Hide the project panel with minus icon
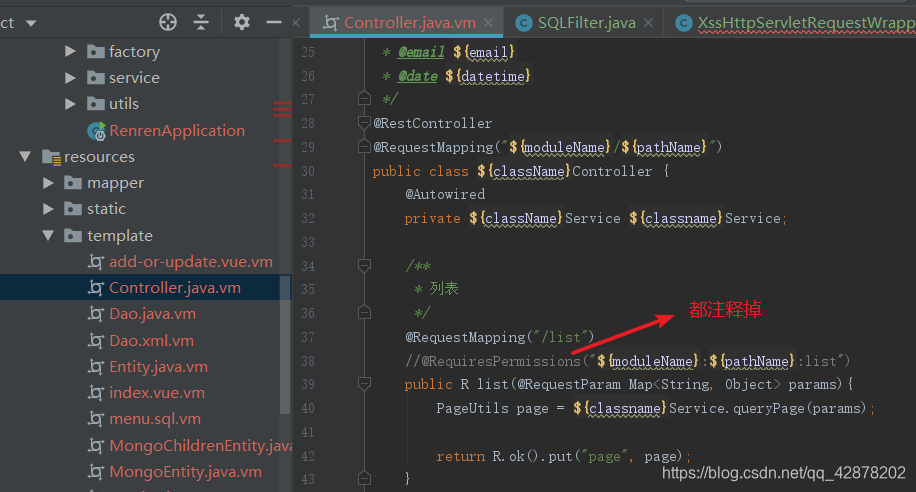 pyautogui.click(x=273, y=22)
